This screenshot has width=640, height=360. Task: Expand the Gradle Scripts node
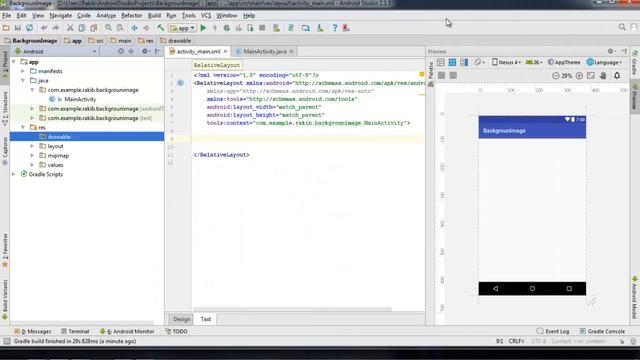pyautogui.click(x=14, y=174)
